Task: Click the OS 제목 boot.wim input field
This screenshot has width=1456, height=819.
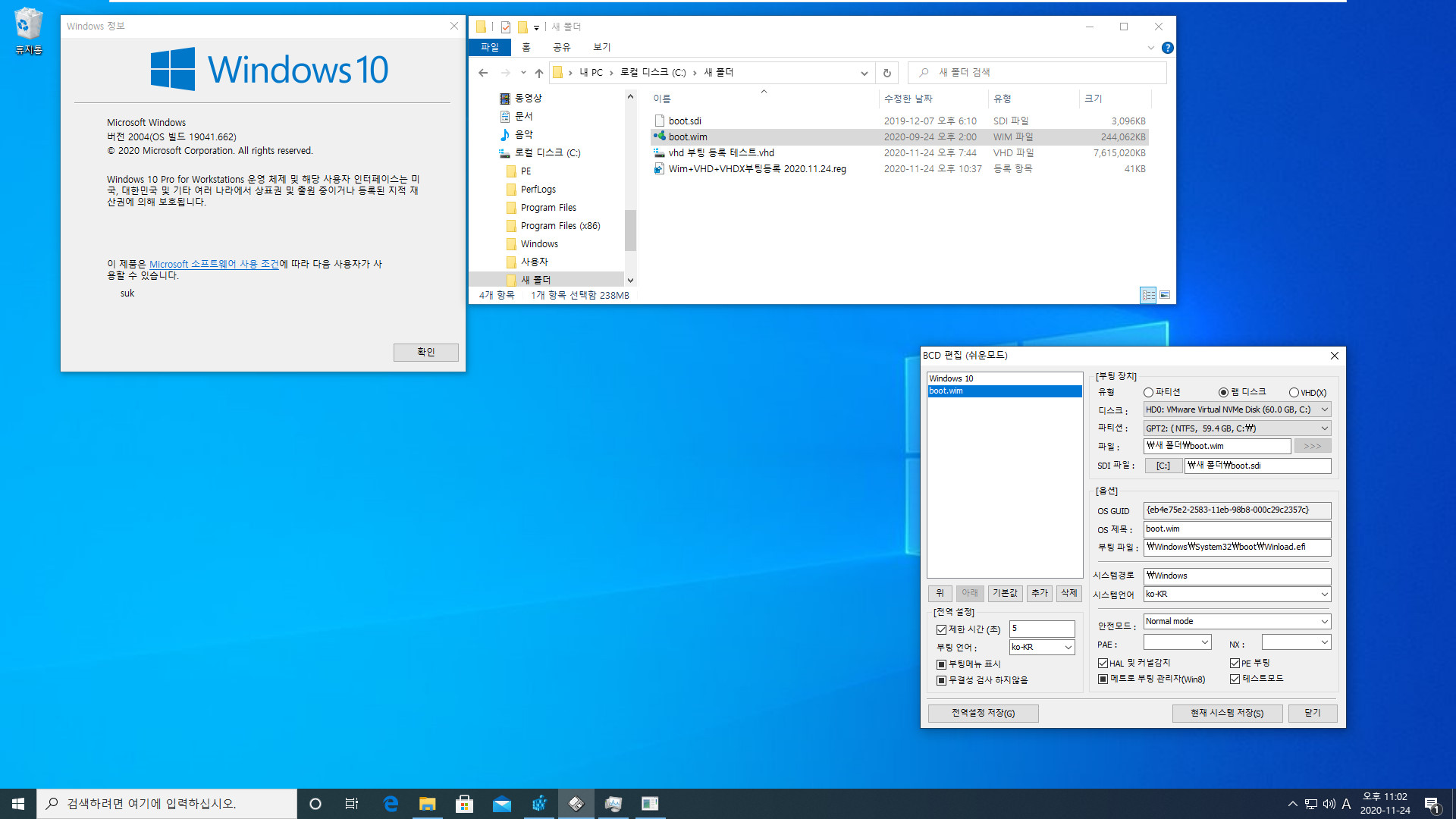Action: pos(1237,529)
